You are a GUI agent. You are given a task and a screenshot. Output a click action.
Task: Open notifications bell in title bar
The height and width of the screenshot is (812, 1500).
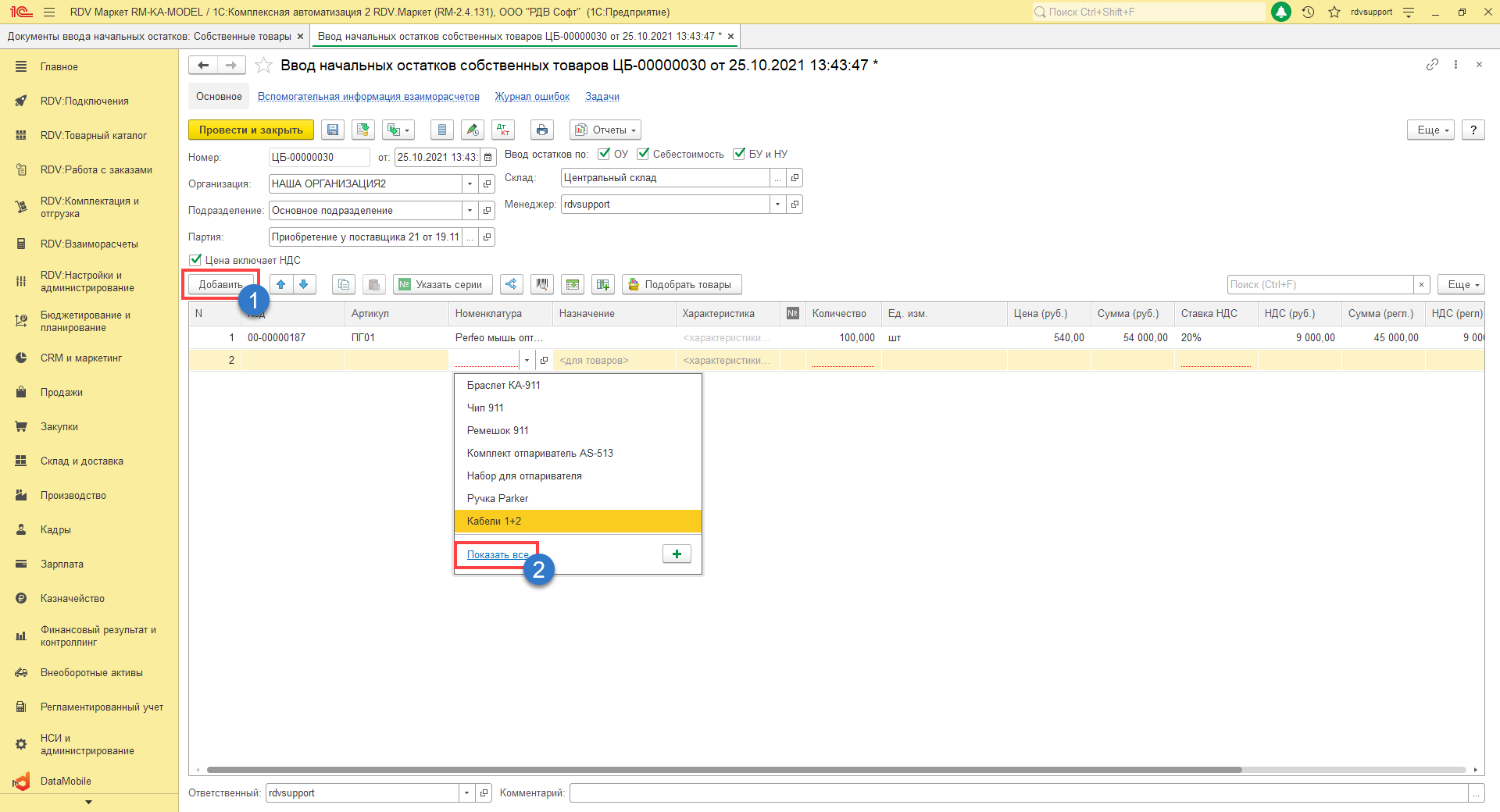1281,12
